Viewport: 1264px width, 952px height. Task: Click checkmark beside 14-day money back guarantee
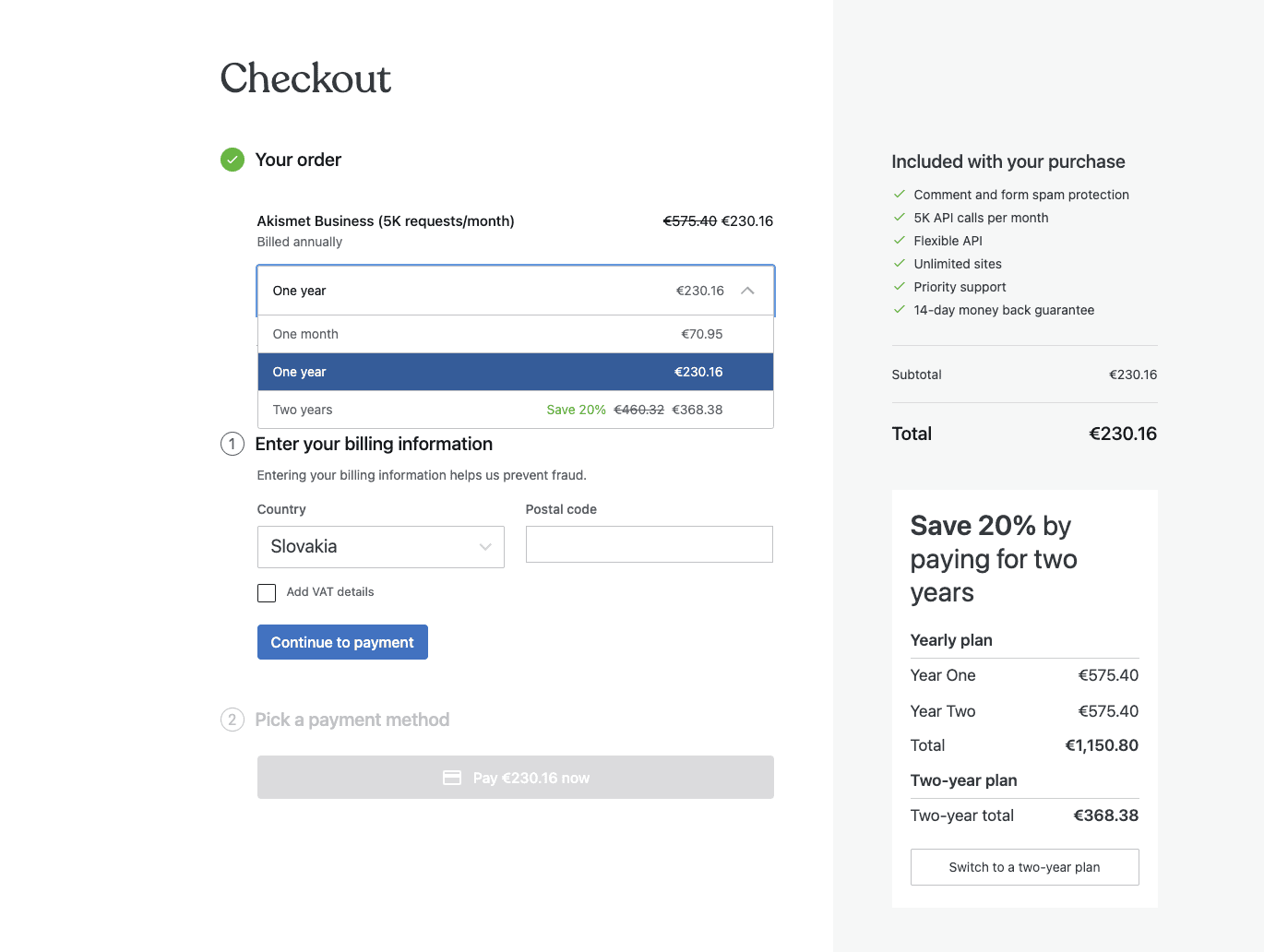(x=900, y=309)
